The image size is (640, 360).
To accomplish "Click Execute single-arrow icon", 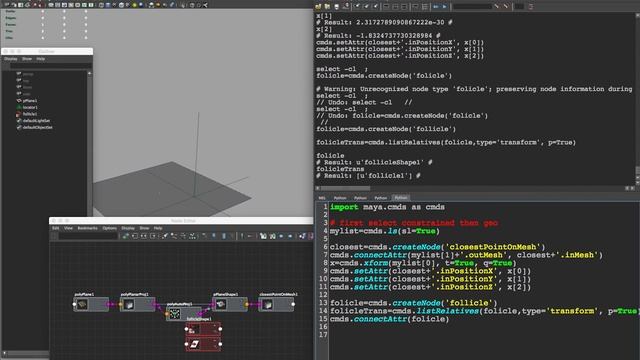I will pos(444,7).
